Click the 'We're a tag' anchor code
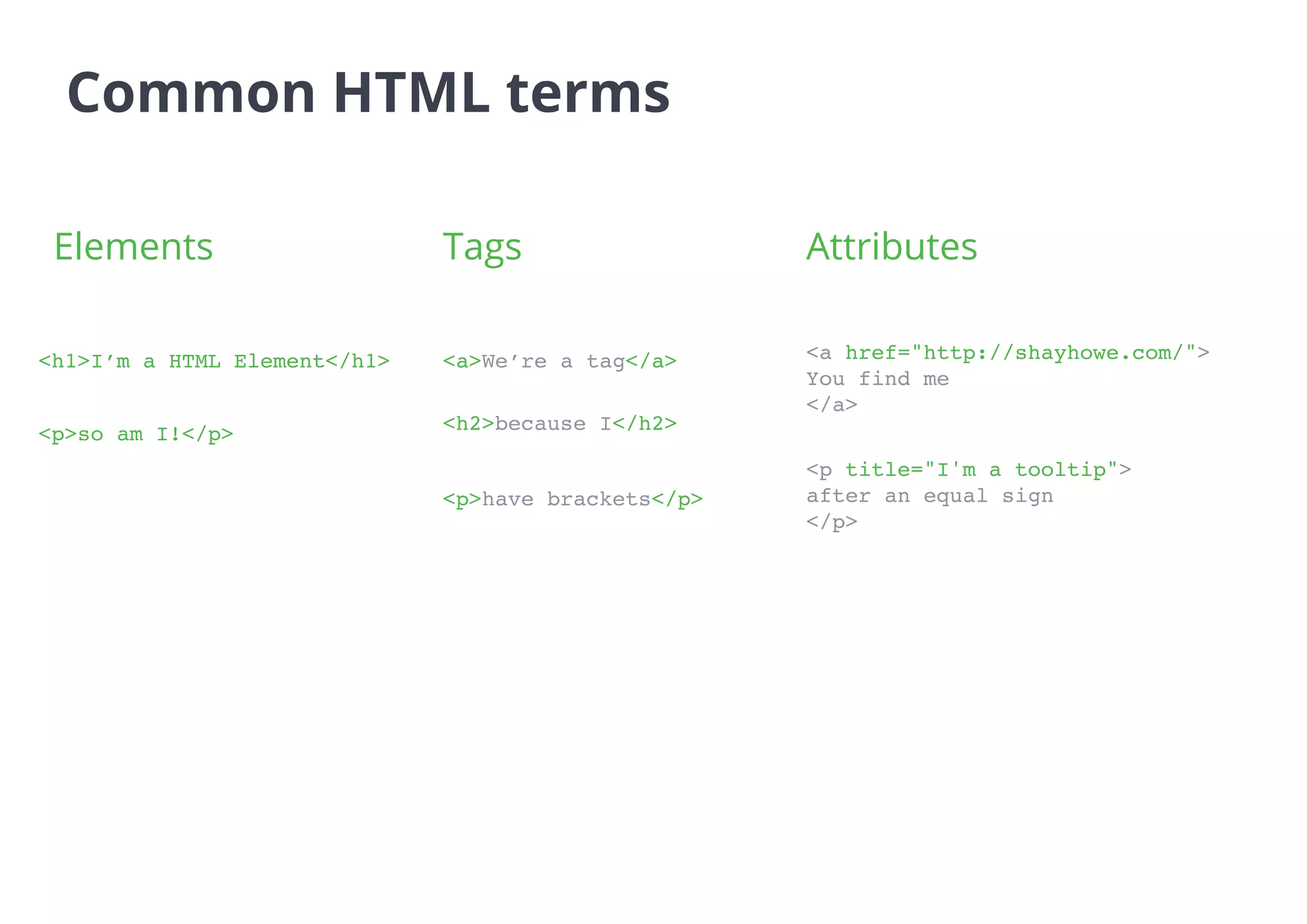Viewport: 1307px width, 924px height. [x=560, y=362]
